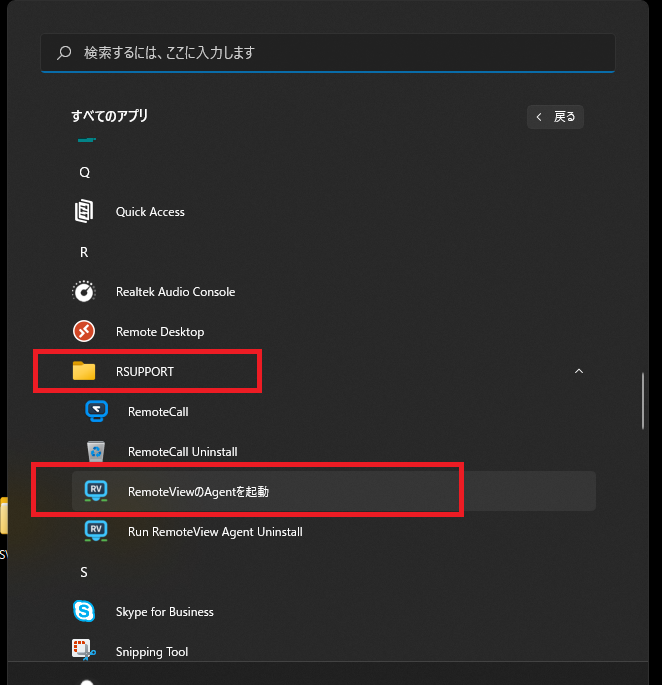Open the Snipping Tool label

click(152, 652)
